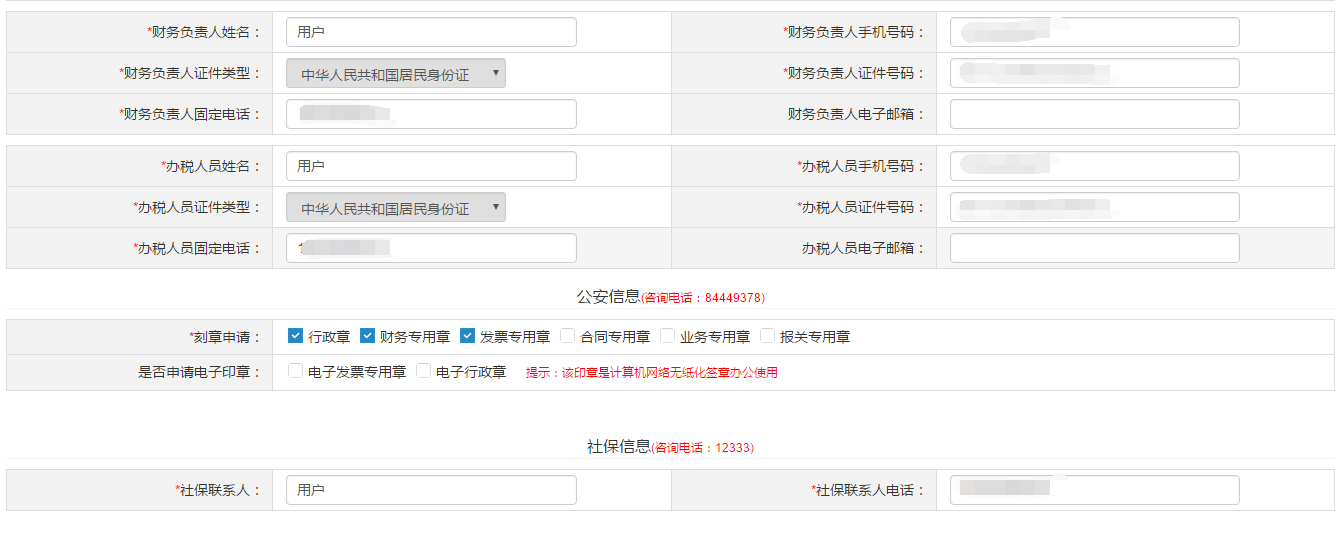Uncheck the 发票专用章 checkbox
This screenshot has width=1343, height=548.
(467, 336)
